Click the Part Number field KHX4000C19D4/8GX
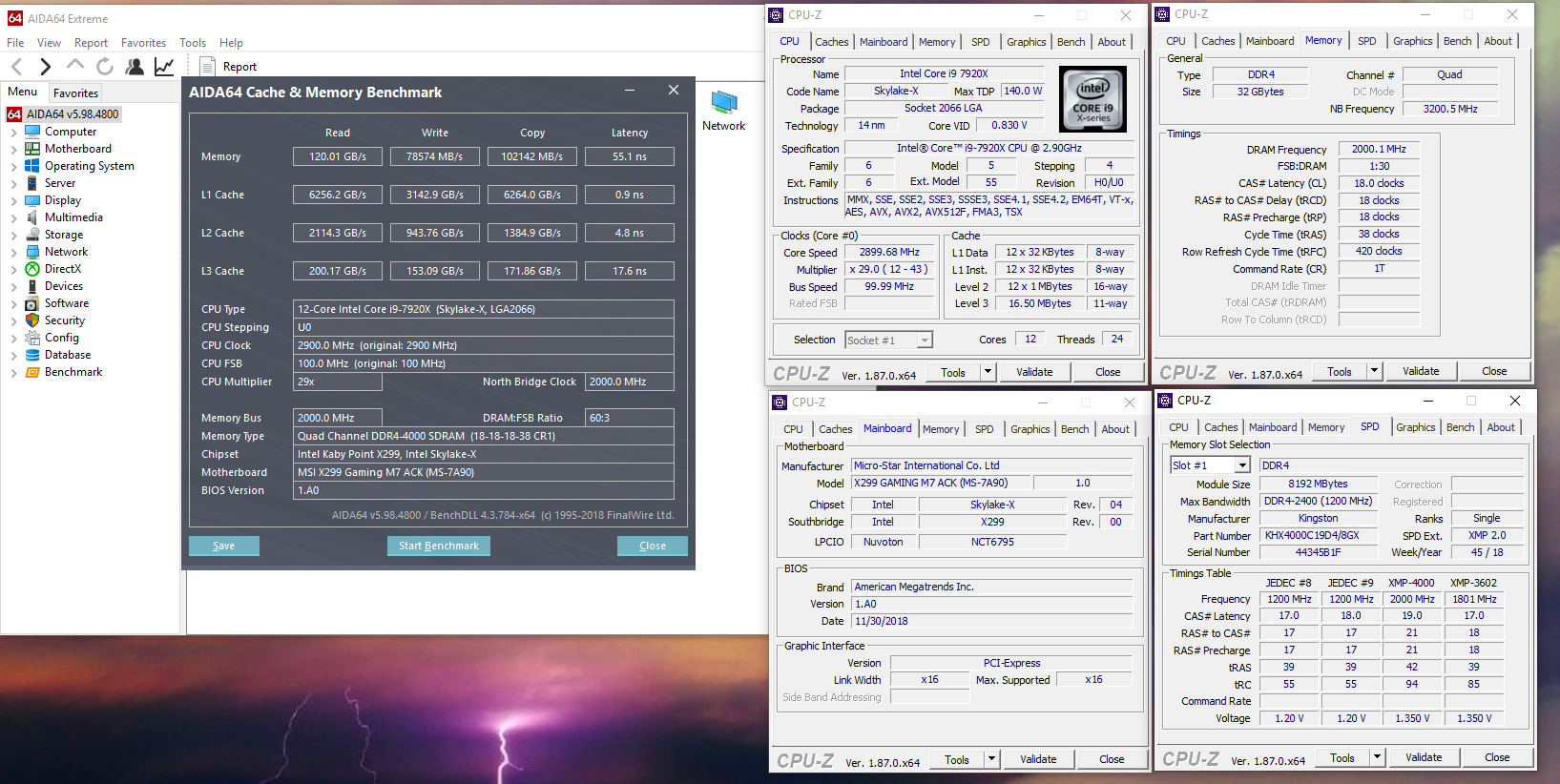This screenshot has height=784, width=1560. 1319,536
